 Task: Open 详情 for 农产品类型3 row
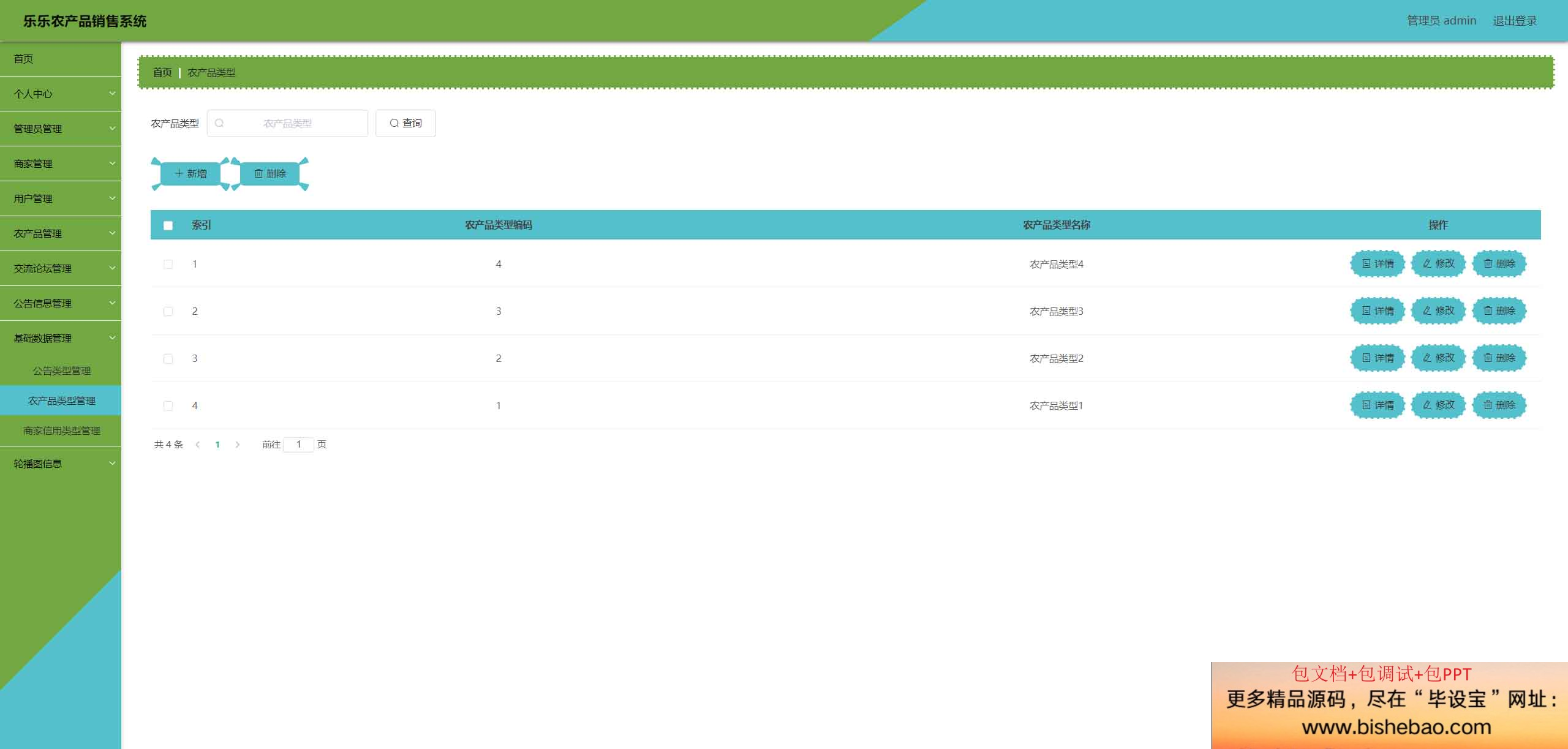tap(1378, 311)
